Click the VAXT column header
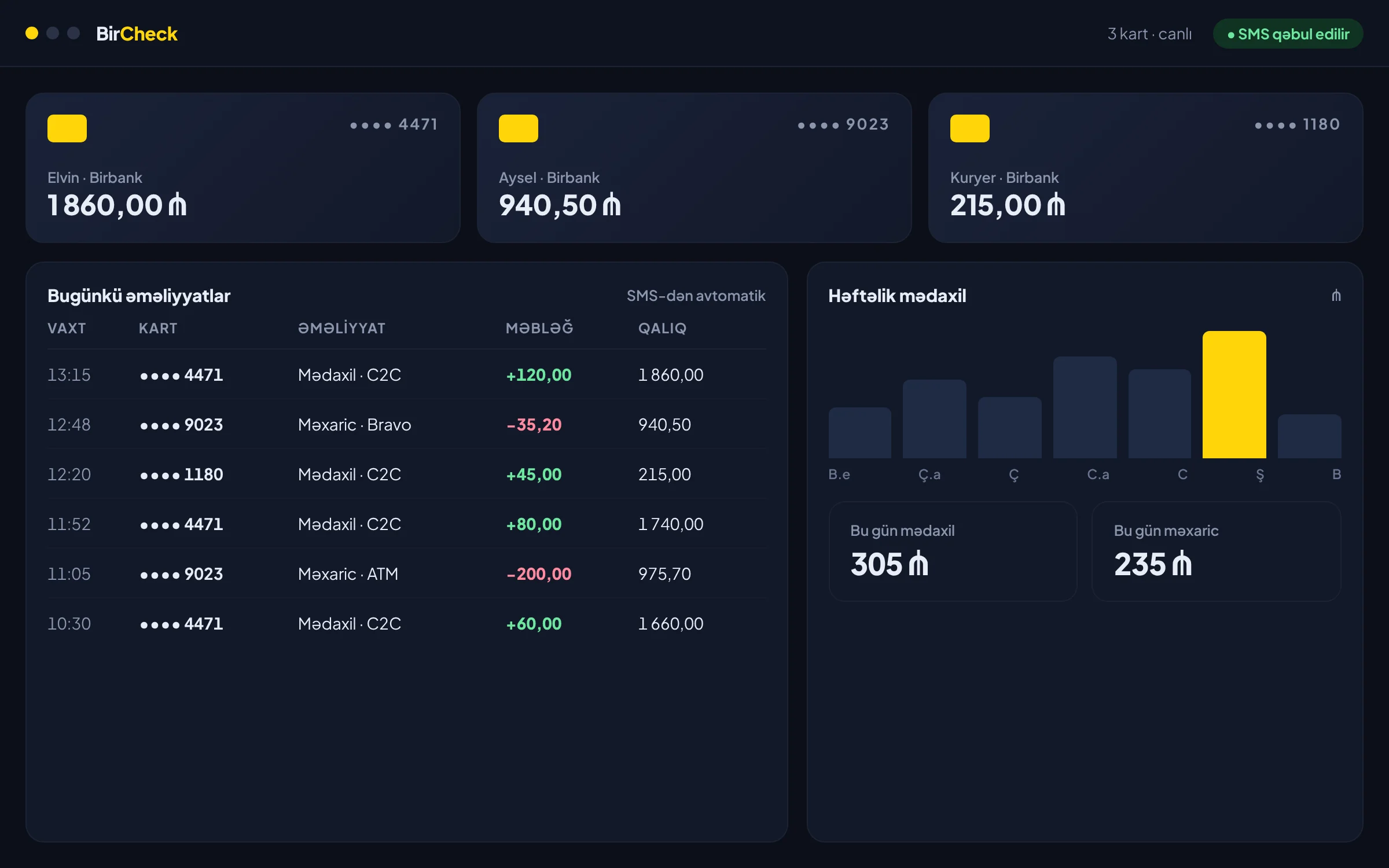This screenshot has height=868, width=1389. [67, 328]
